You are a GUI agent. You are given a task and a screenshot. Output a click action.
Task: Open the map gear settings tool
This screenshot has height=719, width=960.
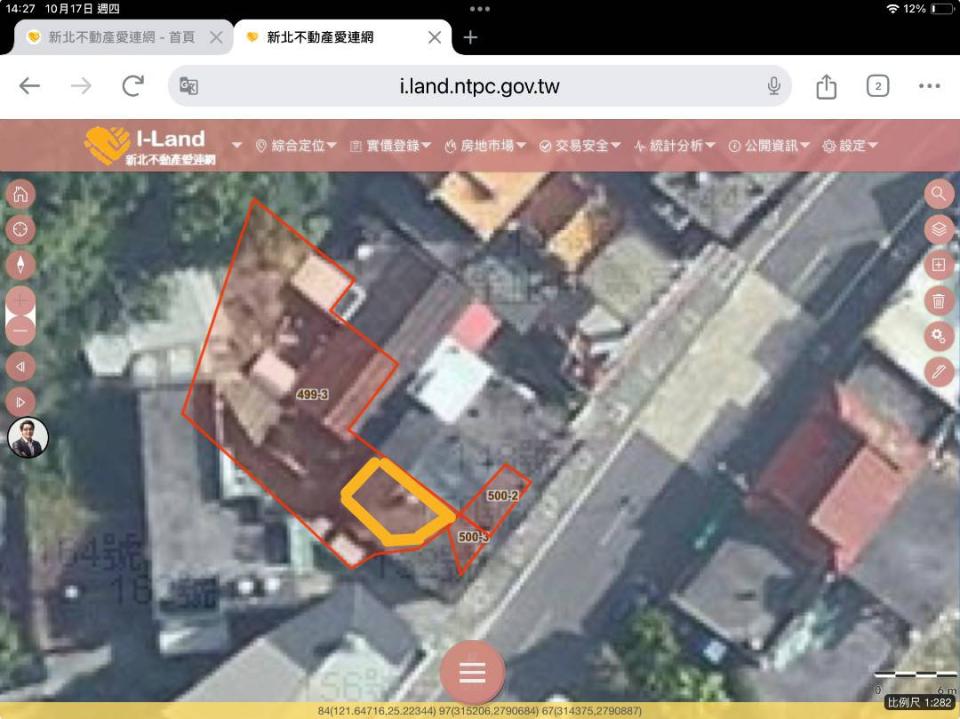(x=938, y=336)
